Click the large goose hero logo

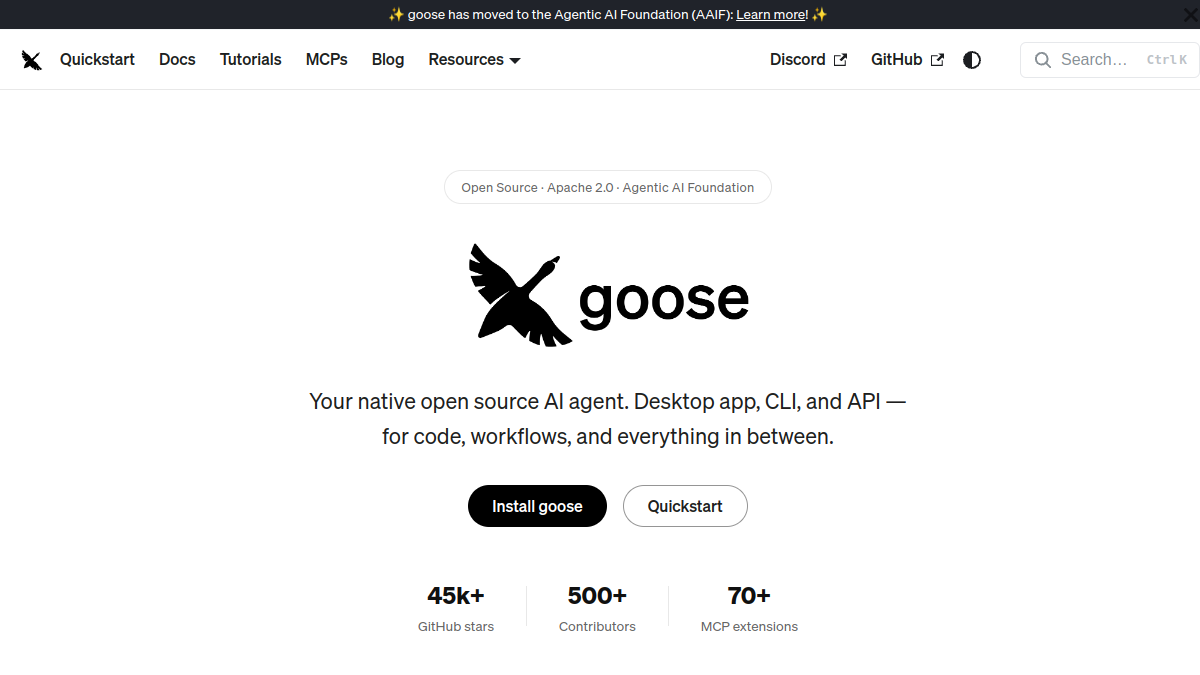tap(608, 295)
